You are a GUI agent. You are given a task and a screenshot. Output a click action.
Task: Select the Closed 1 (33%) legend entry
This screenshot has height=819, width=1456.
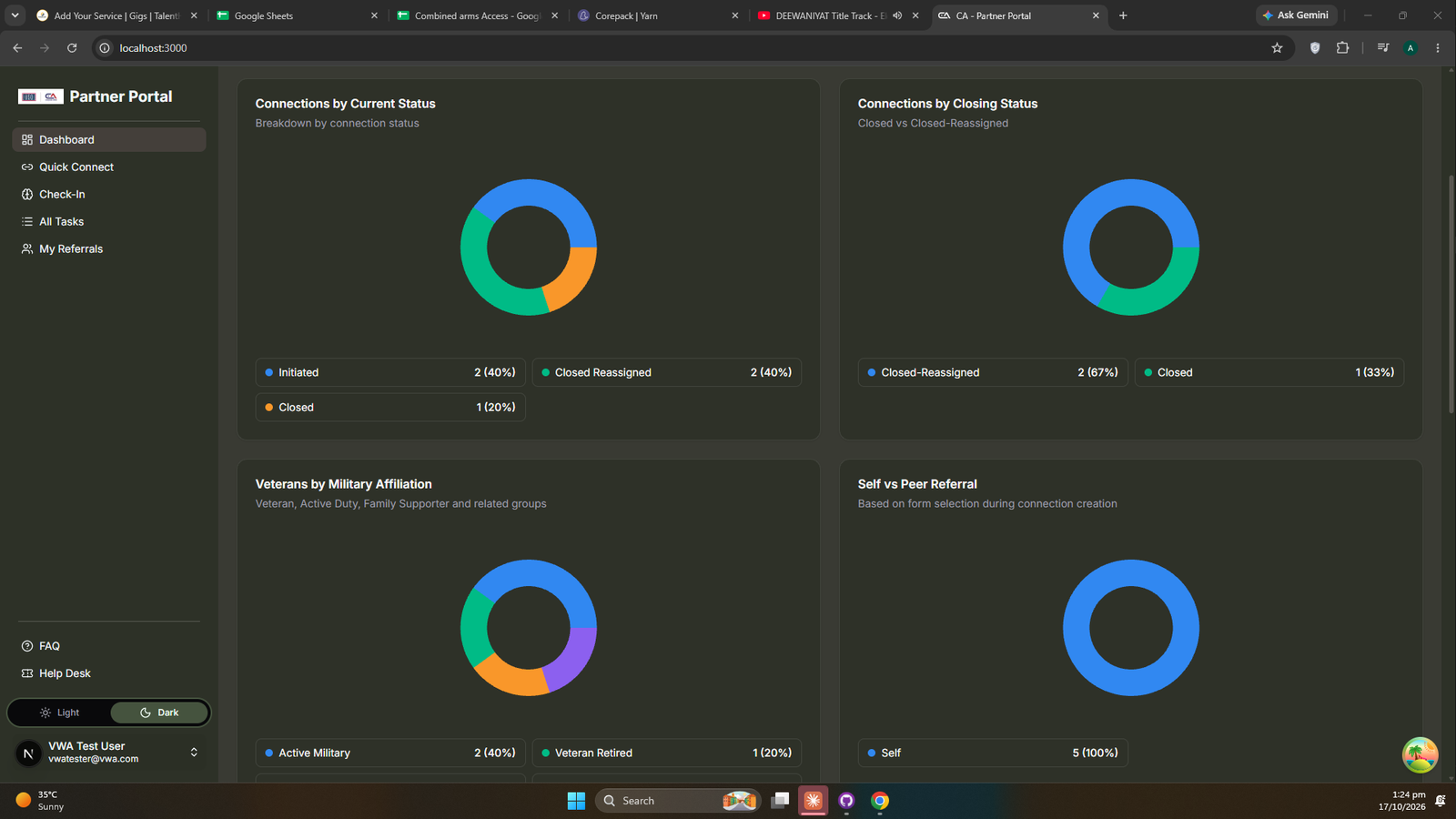click(x=1269, y=372)
